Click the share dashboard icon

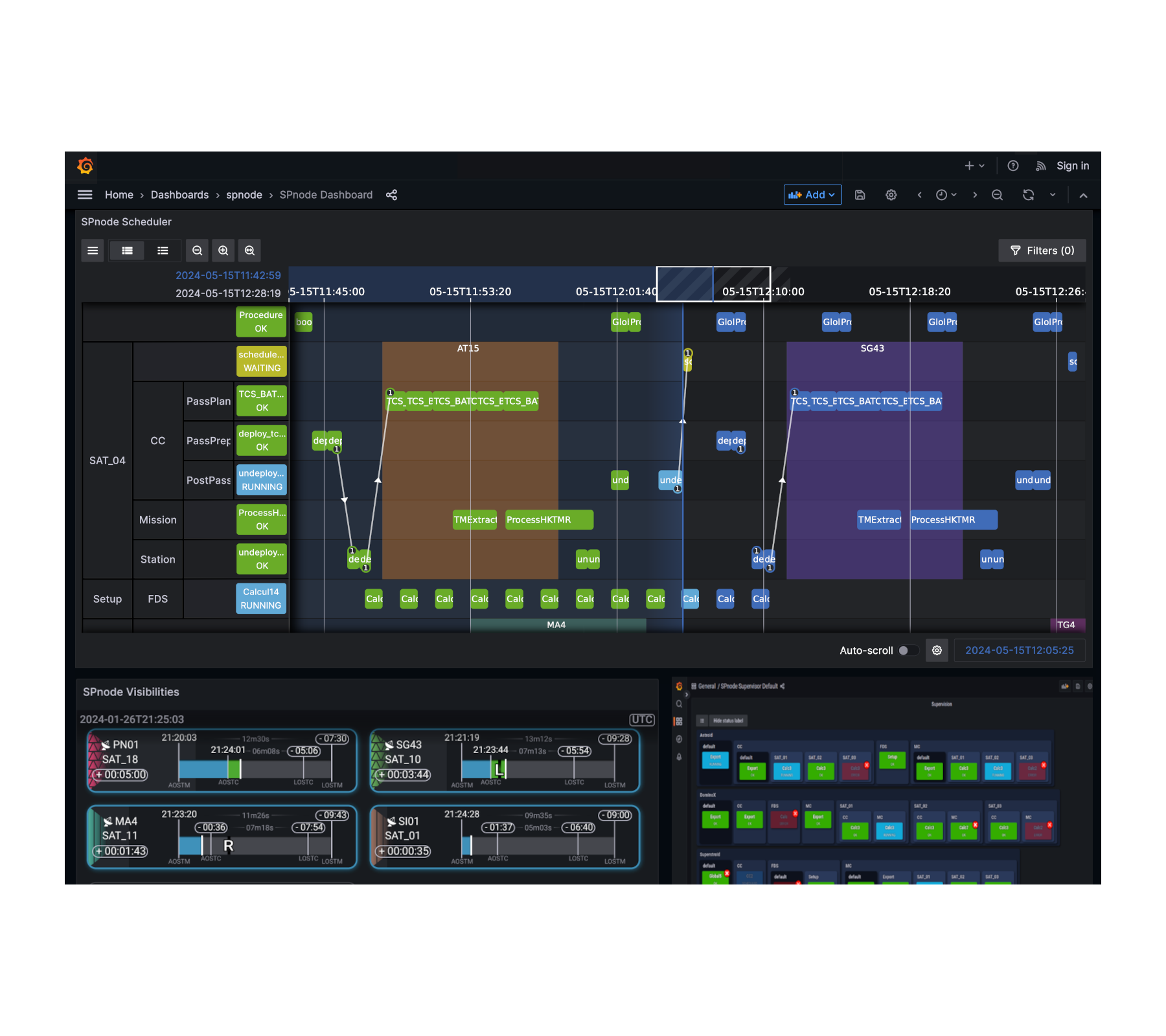(x=391, y=195)
